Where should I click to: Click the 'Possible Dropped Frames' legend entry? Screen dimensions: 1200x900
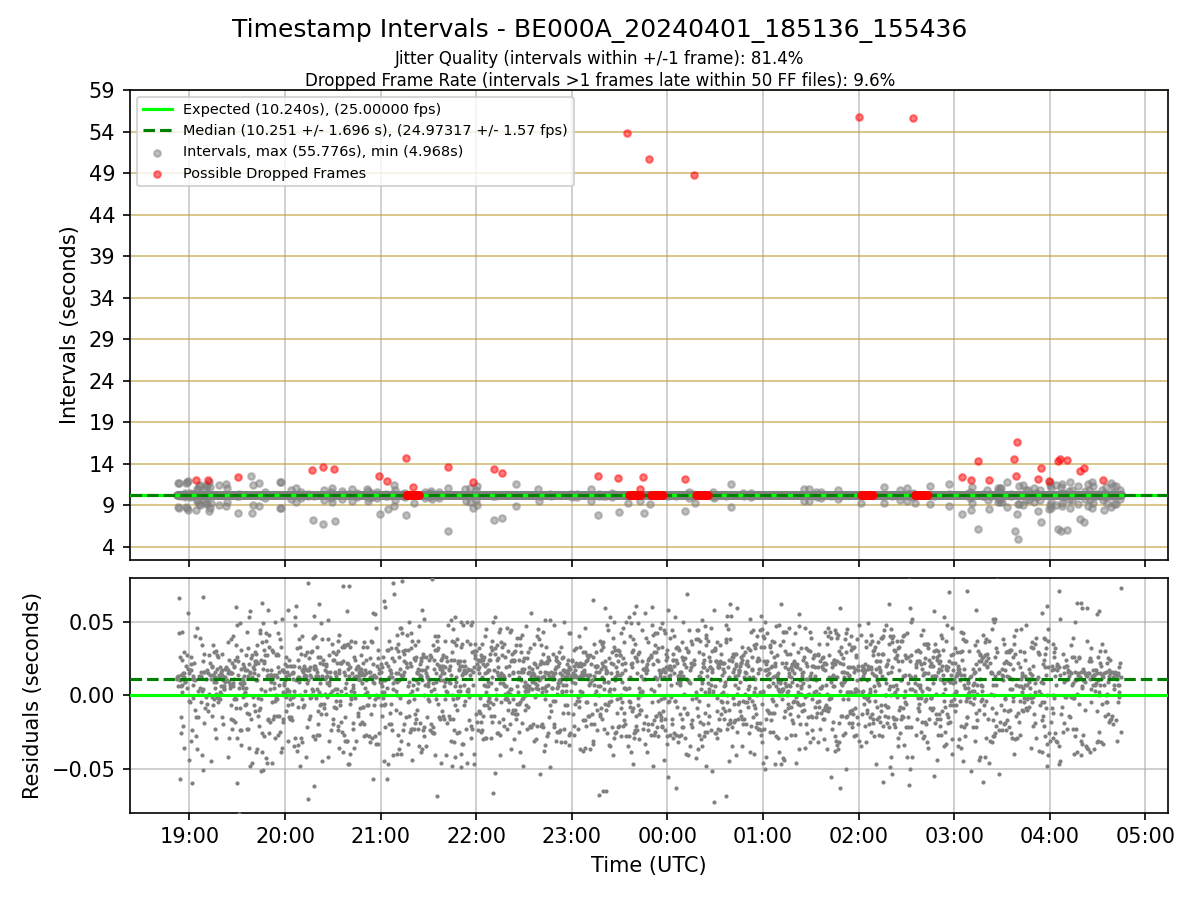tap(274, 173)
